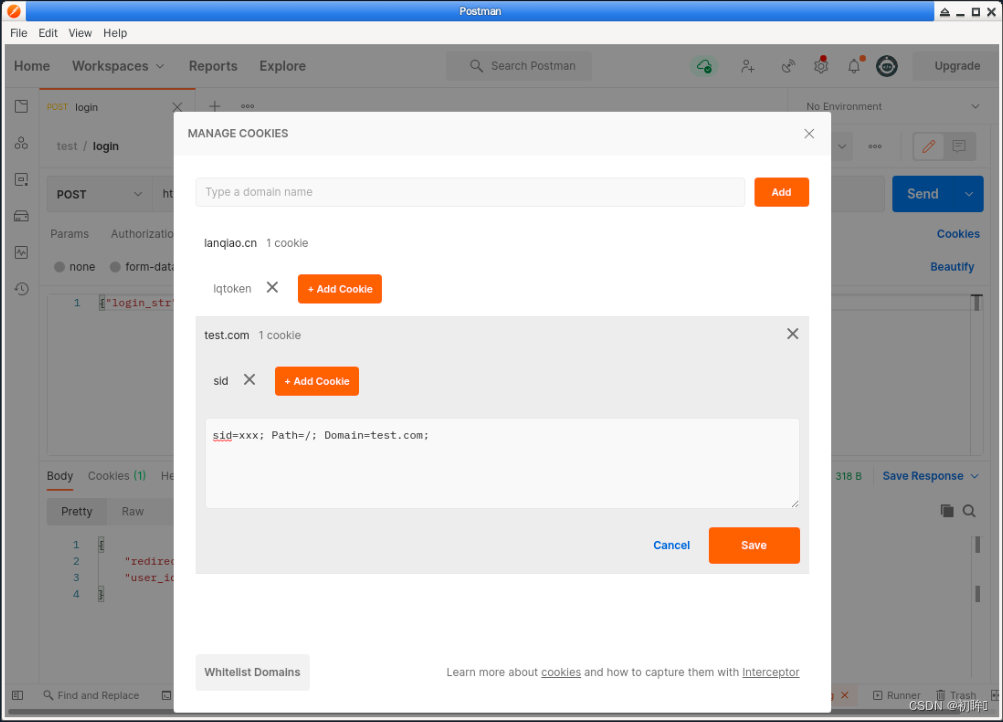
Task: Switch to response Body tab
Action: (x=59, y=476)
